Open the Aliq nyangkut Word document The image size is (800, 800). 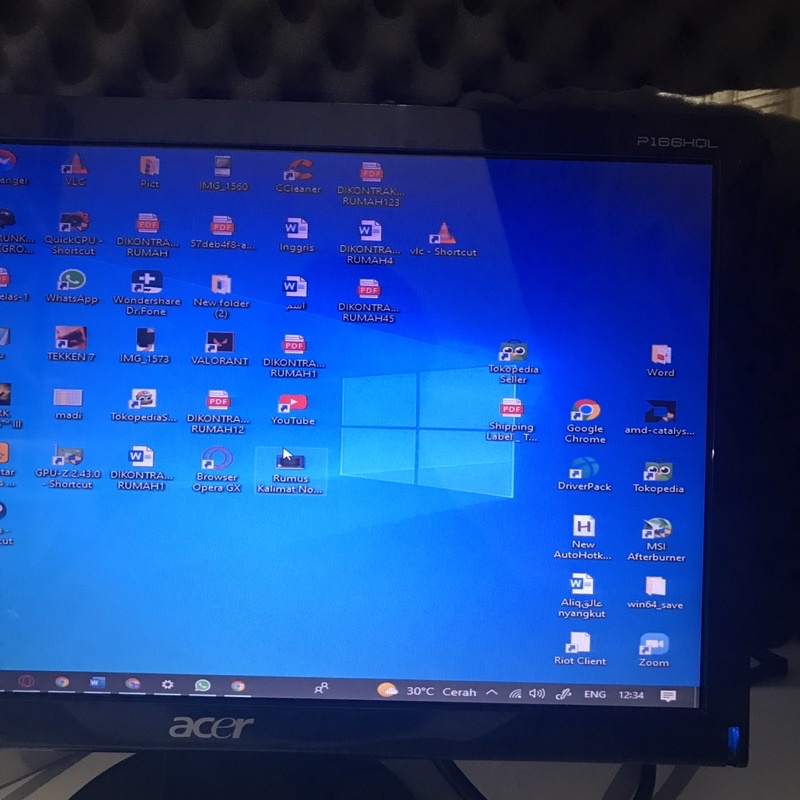[x=581, y=596]
